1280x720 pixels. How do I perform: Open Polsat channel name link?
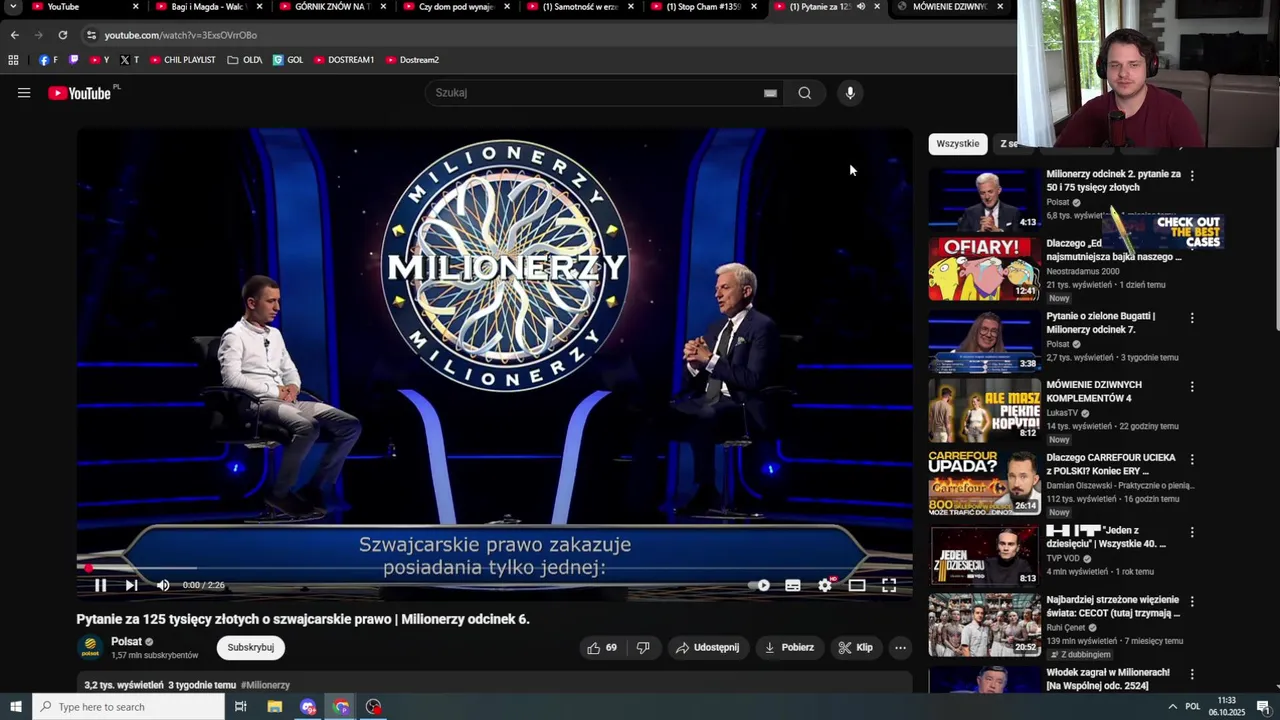tap(126, 641)
